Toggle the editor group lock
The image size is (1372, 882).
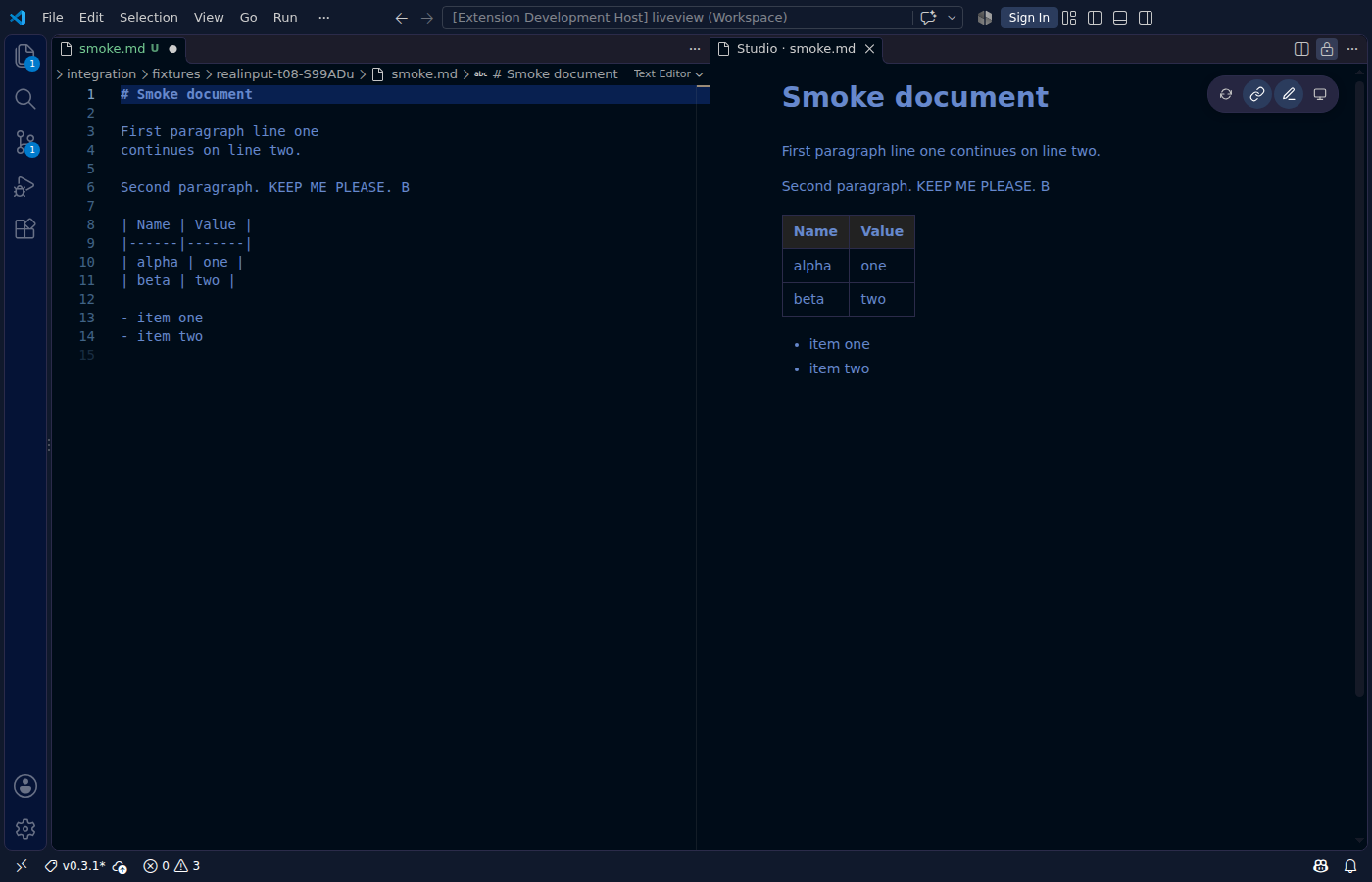1327,49
